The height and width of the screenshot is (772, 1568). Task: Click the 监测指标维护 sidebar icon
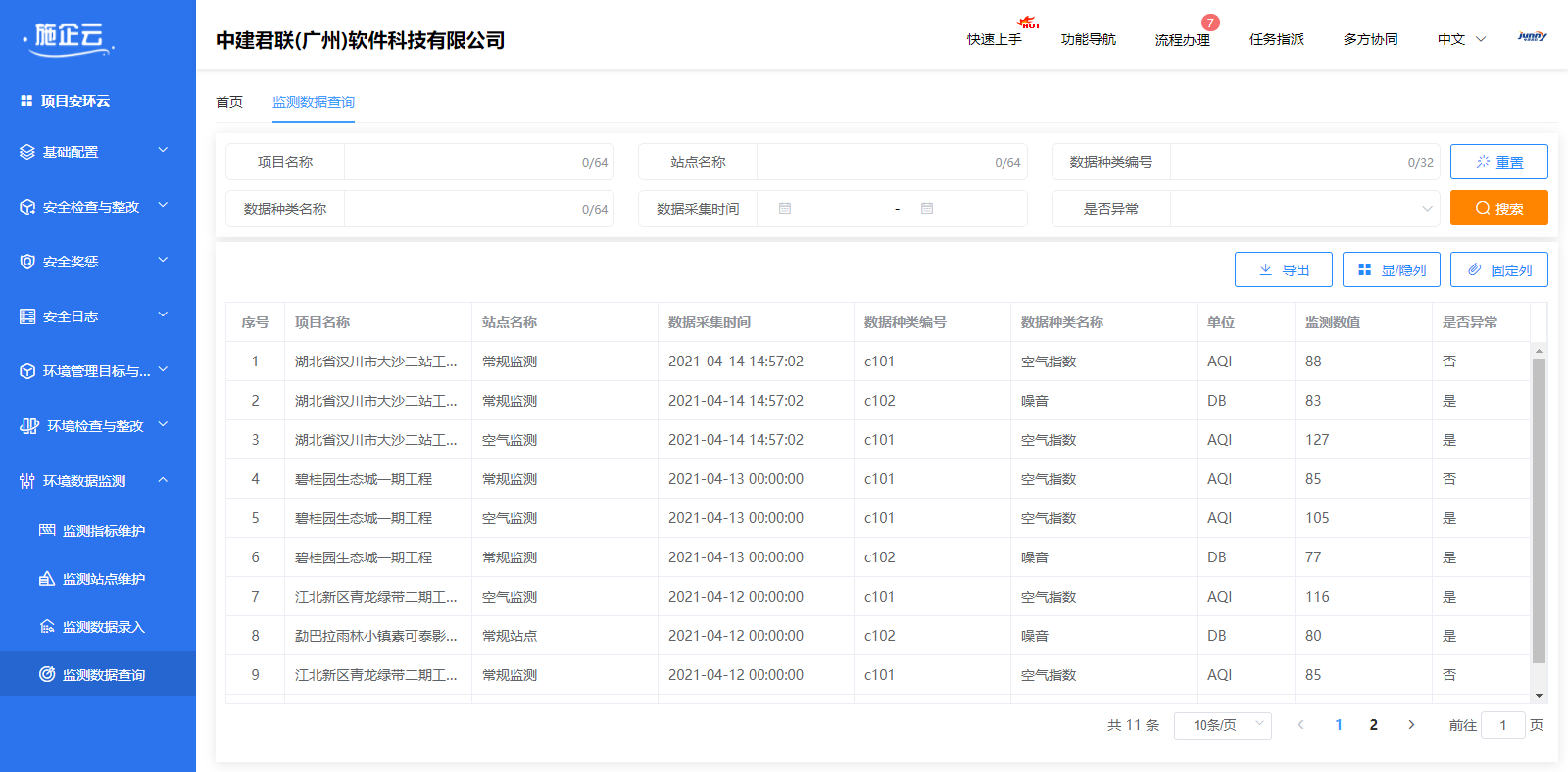point(47,530)
